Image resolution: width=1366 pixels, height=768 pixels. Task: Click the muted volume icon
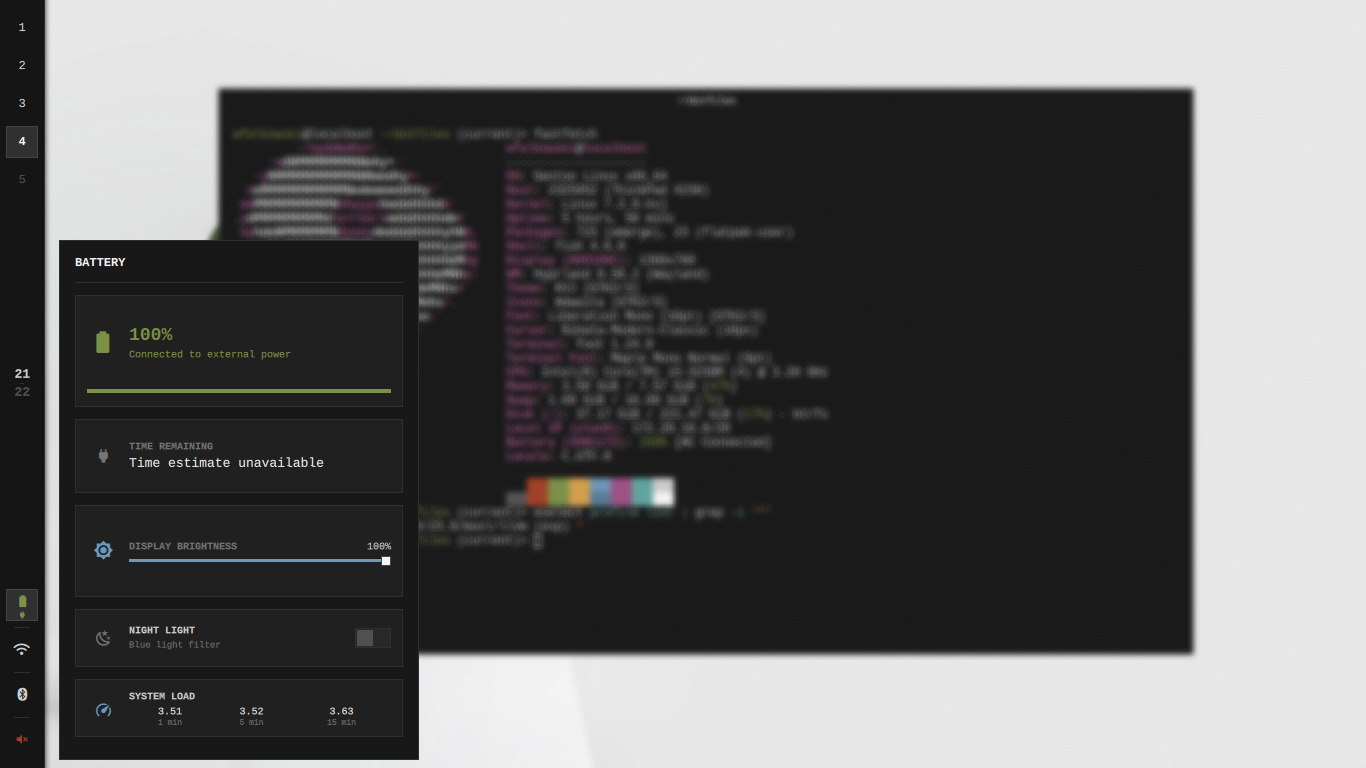click(x=22, y=739)
